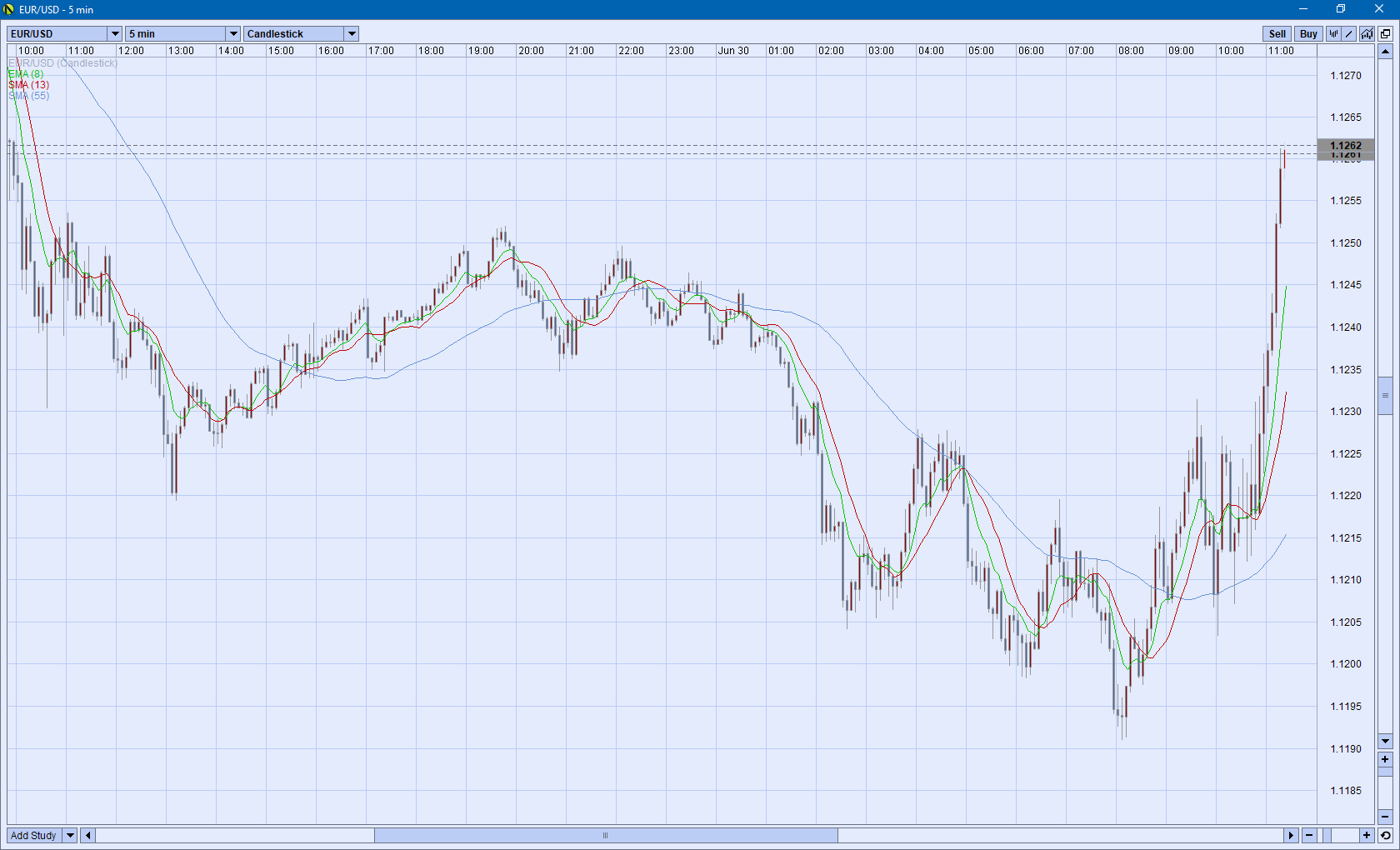Expand the 5 min timeframe dropdown
1400x850 pixels.
pyautogui.click(x=233, y=34)
